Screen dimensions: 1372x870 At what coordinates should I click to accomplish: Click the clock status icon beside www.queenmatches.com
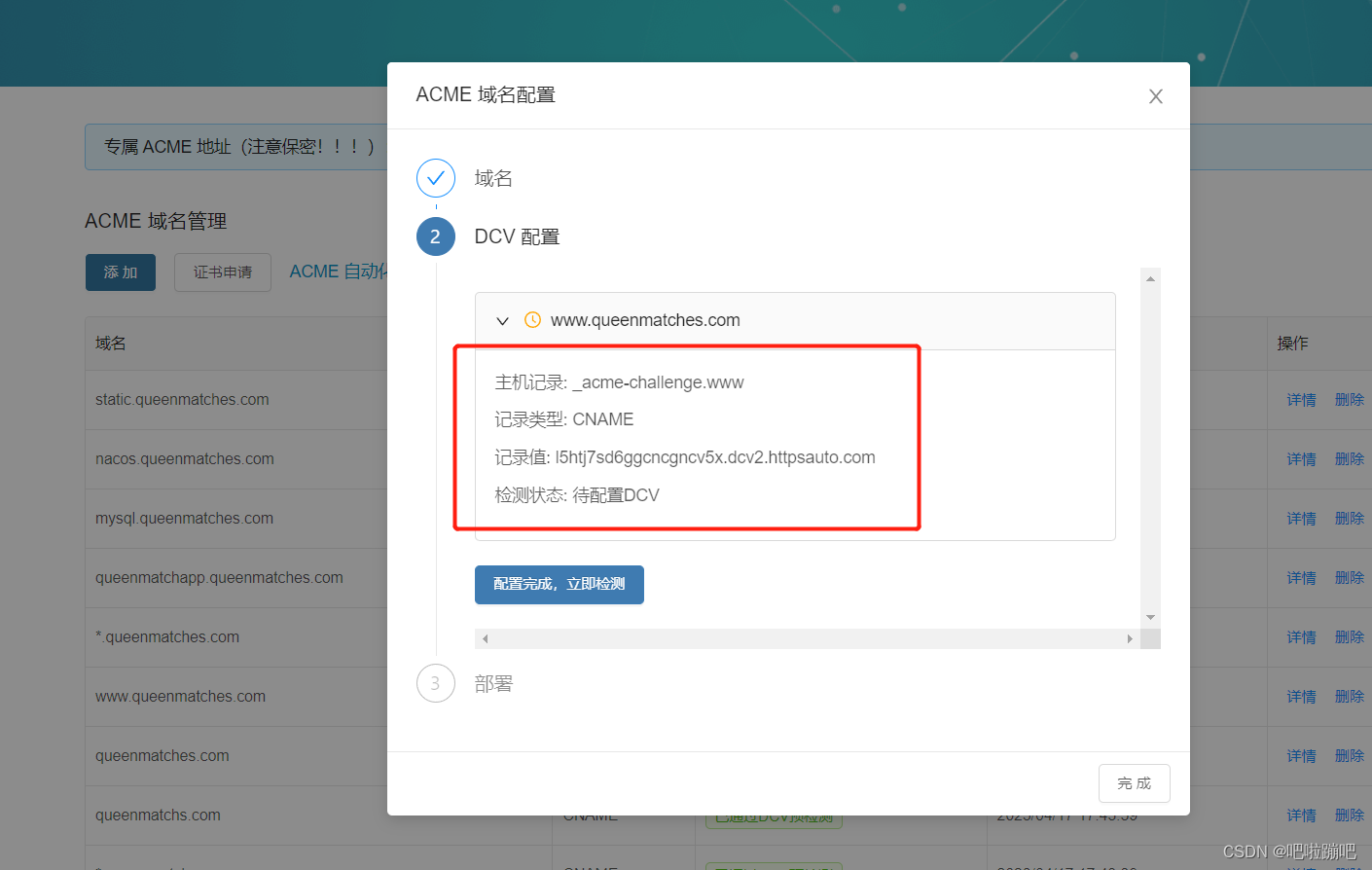click(x=532, y=319)
